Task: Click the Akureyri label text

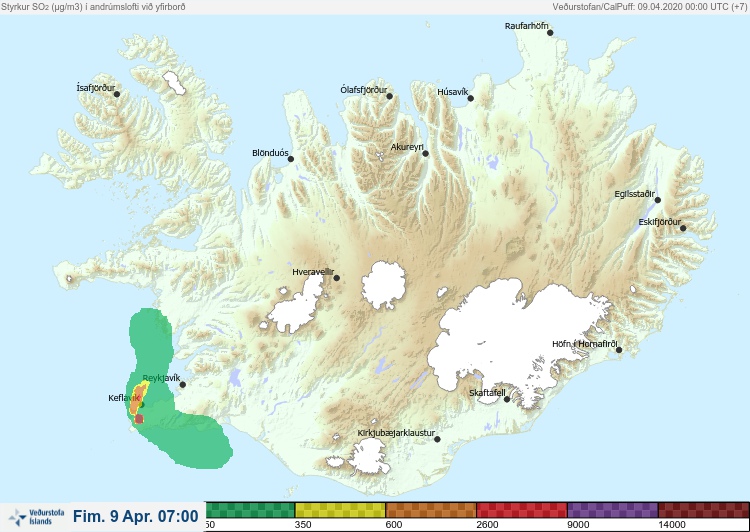Action: [x=407, y=147]
